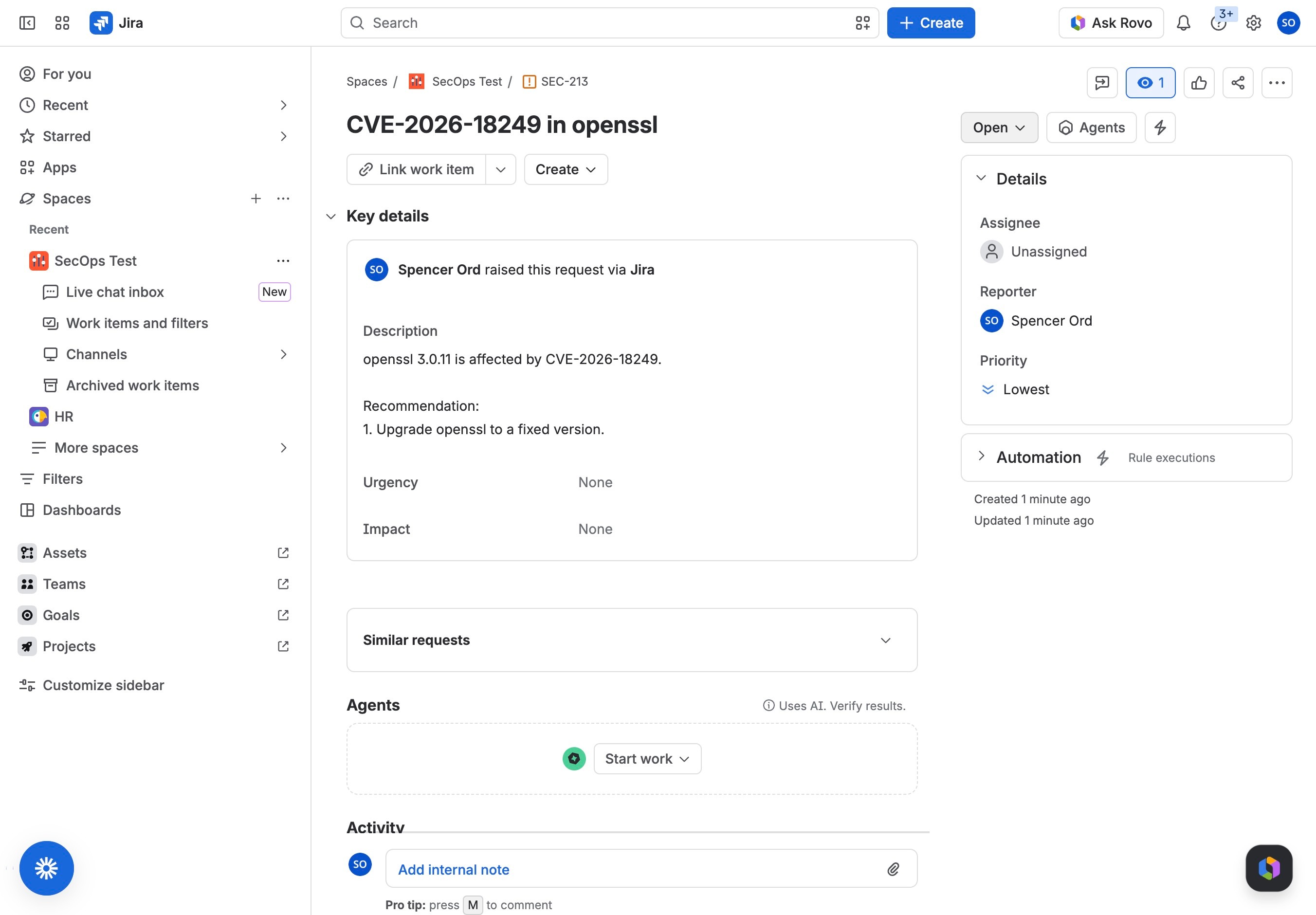Expand the Recent menu chevron
The width and height of the screenshot is (1316, 915).
[283, 105]
